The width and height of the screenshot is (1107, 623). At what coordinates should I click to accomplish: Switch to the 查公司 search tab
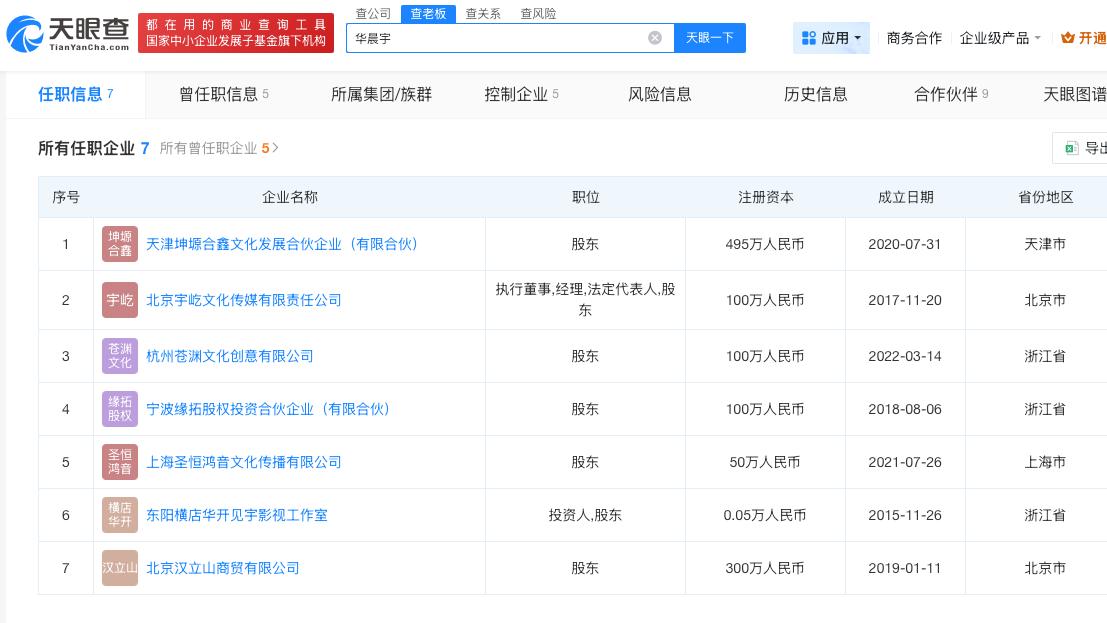tap(372, 13)
